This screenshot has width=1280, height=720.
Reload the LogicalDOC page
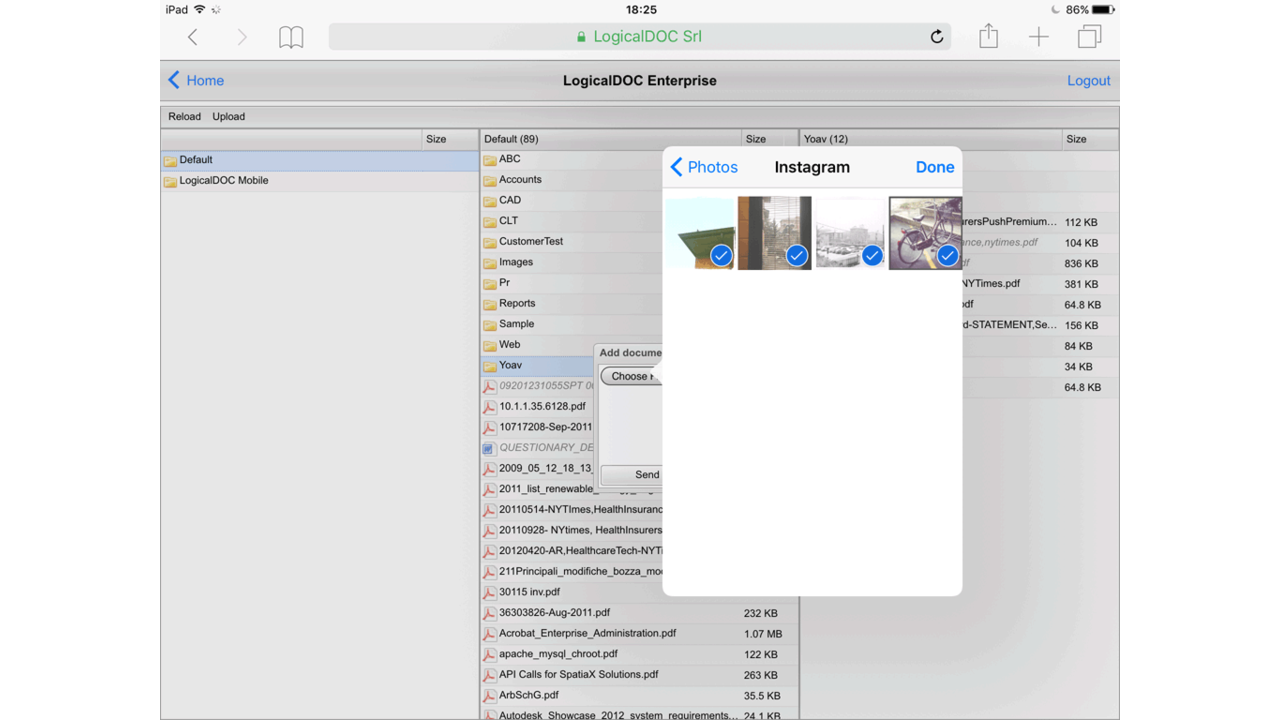936,36
